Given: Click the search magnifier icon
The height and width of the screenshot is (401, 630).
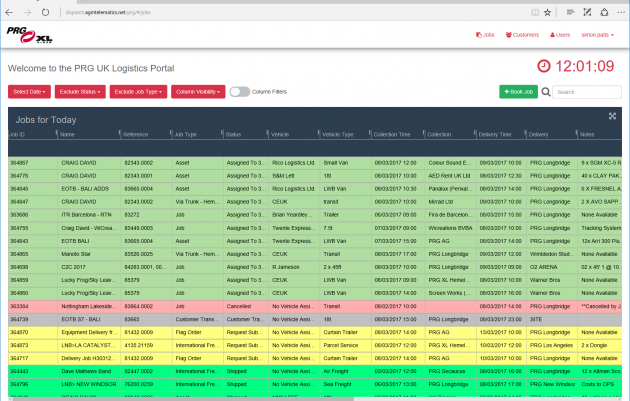Looking at the screenshot, I should [546, 92].
